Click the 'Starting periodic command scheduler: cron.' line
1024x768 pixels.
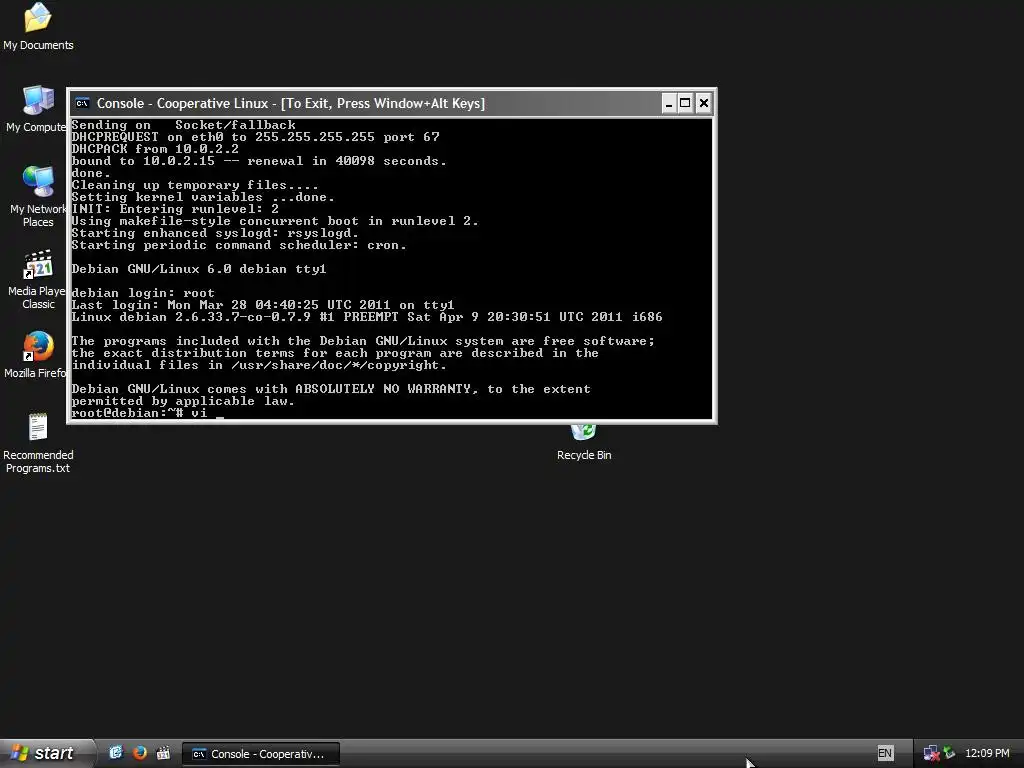[x=239, y=245]
